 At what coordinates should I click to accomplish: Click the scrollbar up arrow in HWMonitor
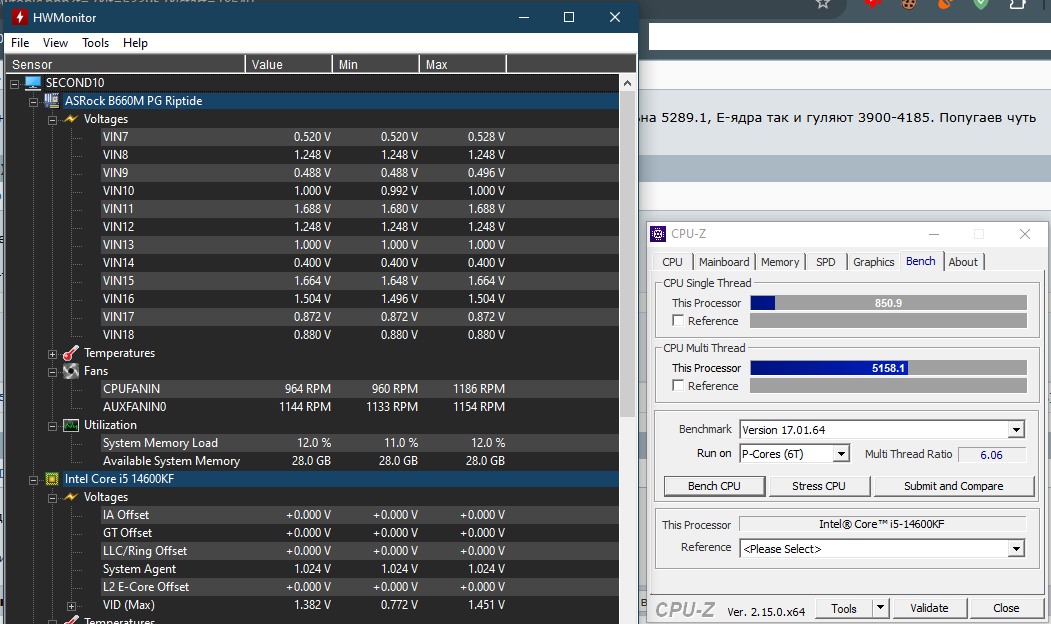click(x=627, y=83)
